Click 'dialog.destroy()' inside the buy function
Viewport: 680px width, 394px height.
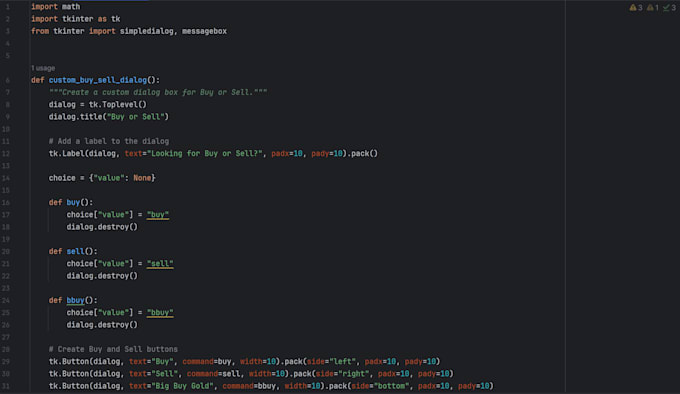(102, 227)
